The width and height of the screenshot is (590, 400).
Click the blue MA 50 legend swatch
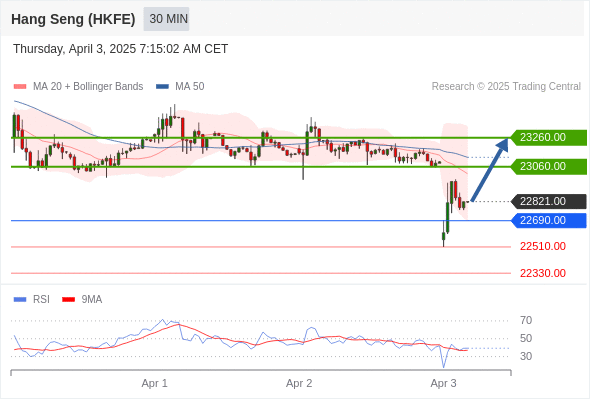pos(162,87)
